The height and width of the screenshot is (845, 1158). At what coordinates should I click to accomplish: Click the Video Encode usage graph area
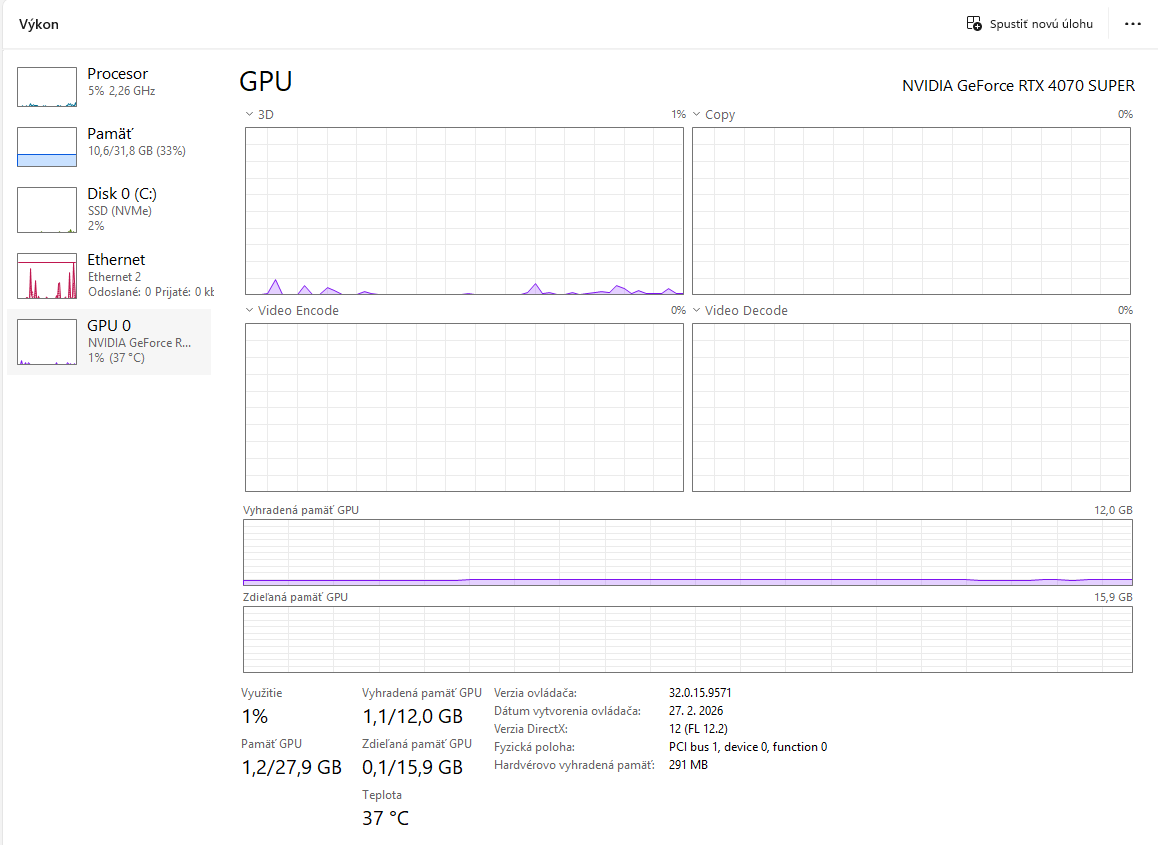[463, 407]
